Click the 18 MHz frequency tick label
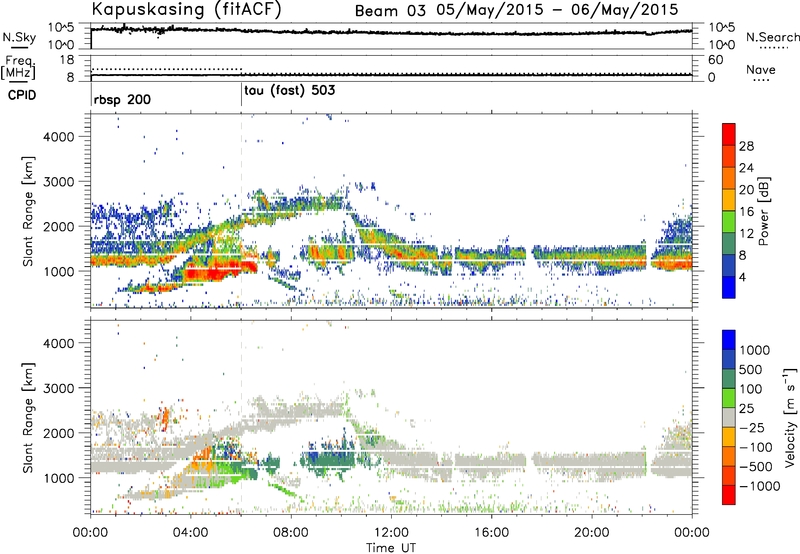800x554 pixels. (x=66, y=60)
